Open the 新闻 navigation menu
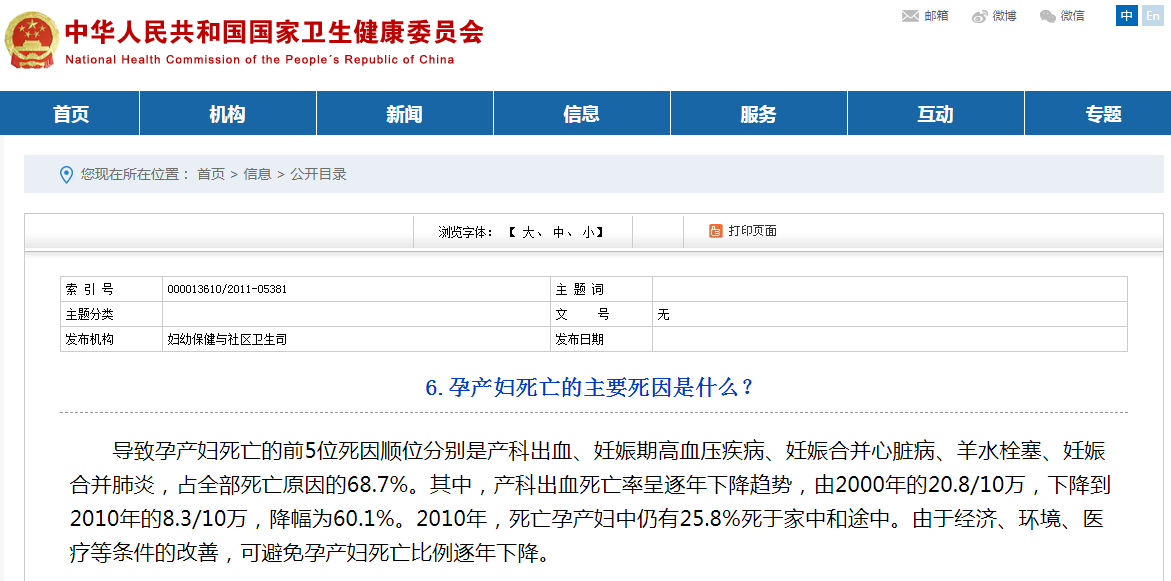 (404, 114)
